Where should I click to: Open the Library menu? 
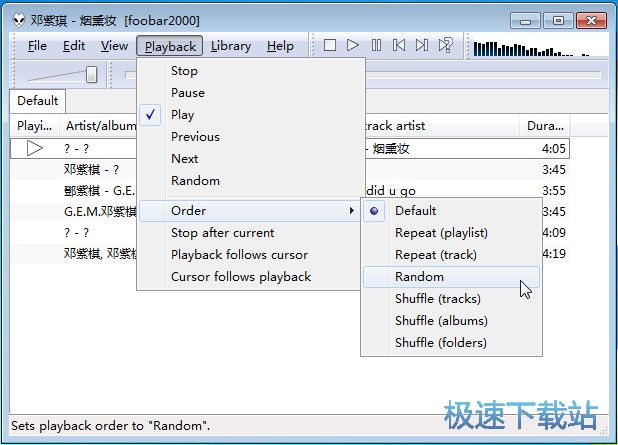[x=231, y=46]
